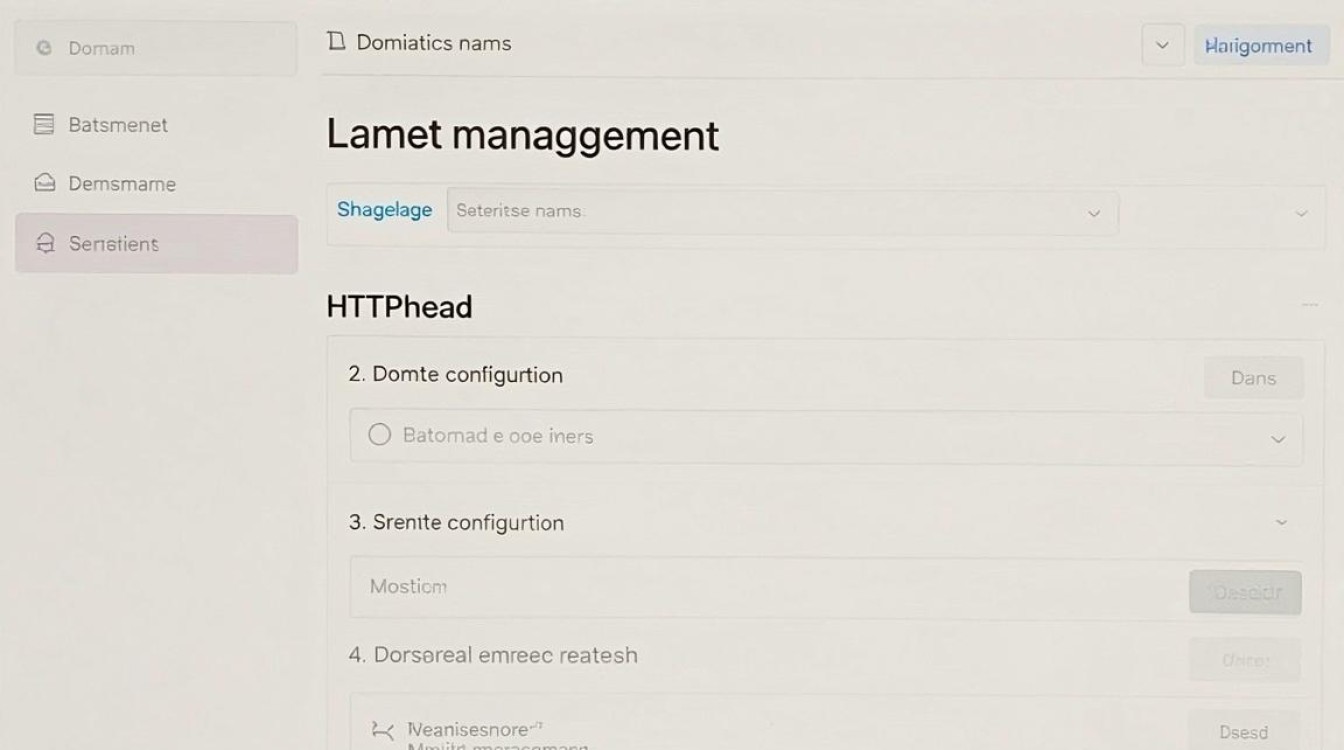Click the Dans button
The height and width of the screenshot is (750, 1344).
pos(1254,378)
